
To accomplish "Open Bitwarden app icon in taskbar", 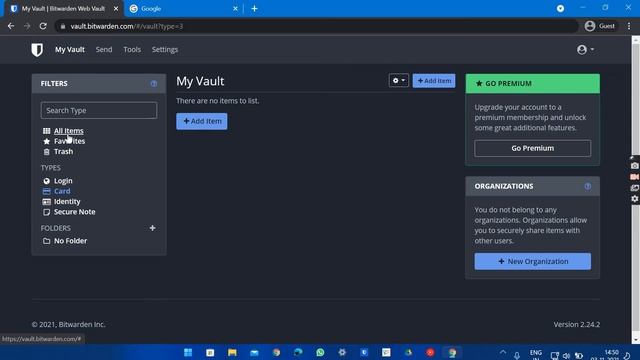I will (x=364, y=353).
